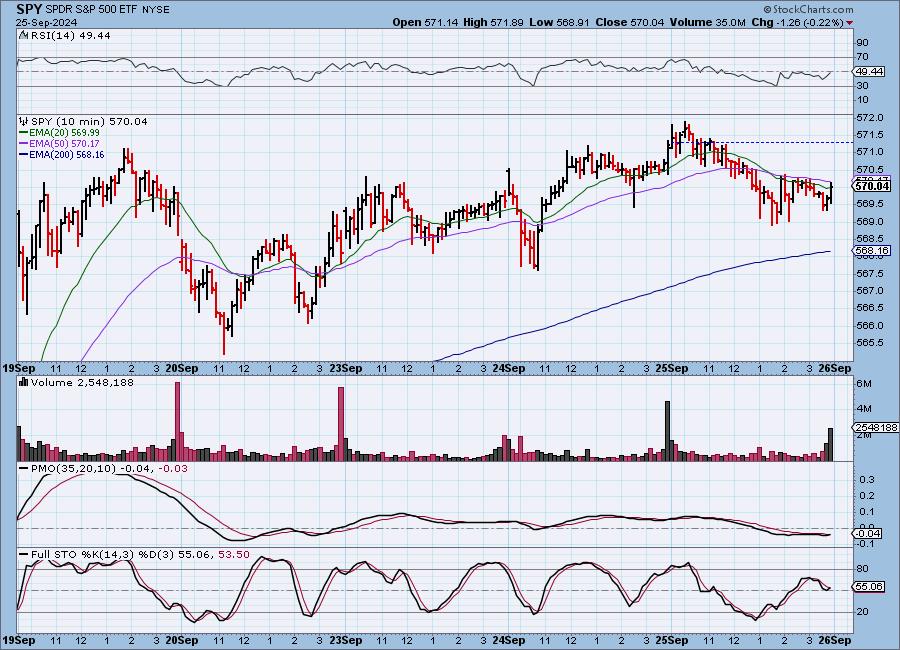Click the SPY ticker symbol in the title

pyautogui.click(x=29, y=9)
